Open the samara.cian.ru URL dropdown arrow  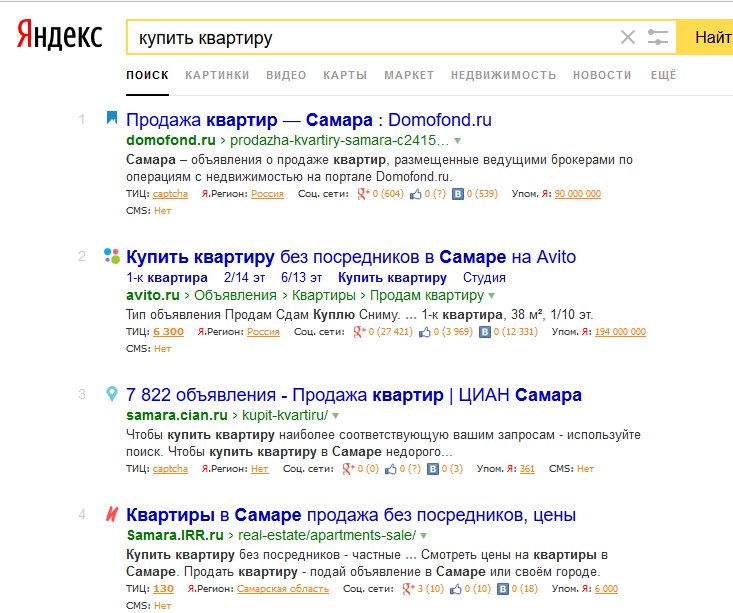[336, 415]
